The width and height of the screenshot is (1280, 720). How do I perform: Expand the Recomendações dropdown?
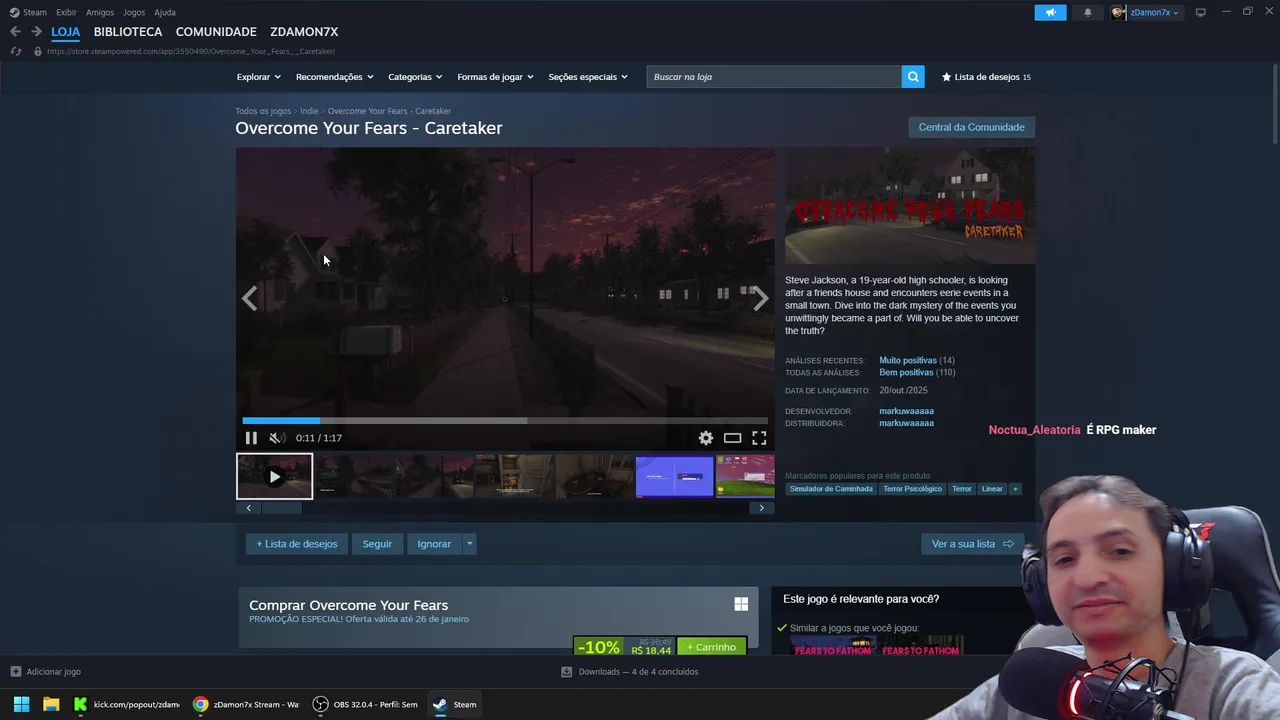coord(334,77)
